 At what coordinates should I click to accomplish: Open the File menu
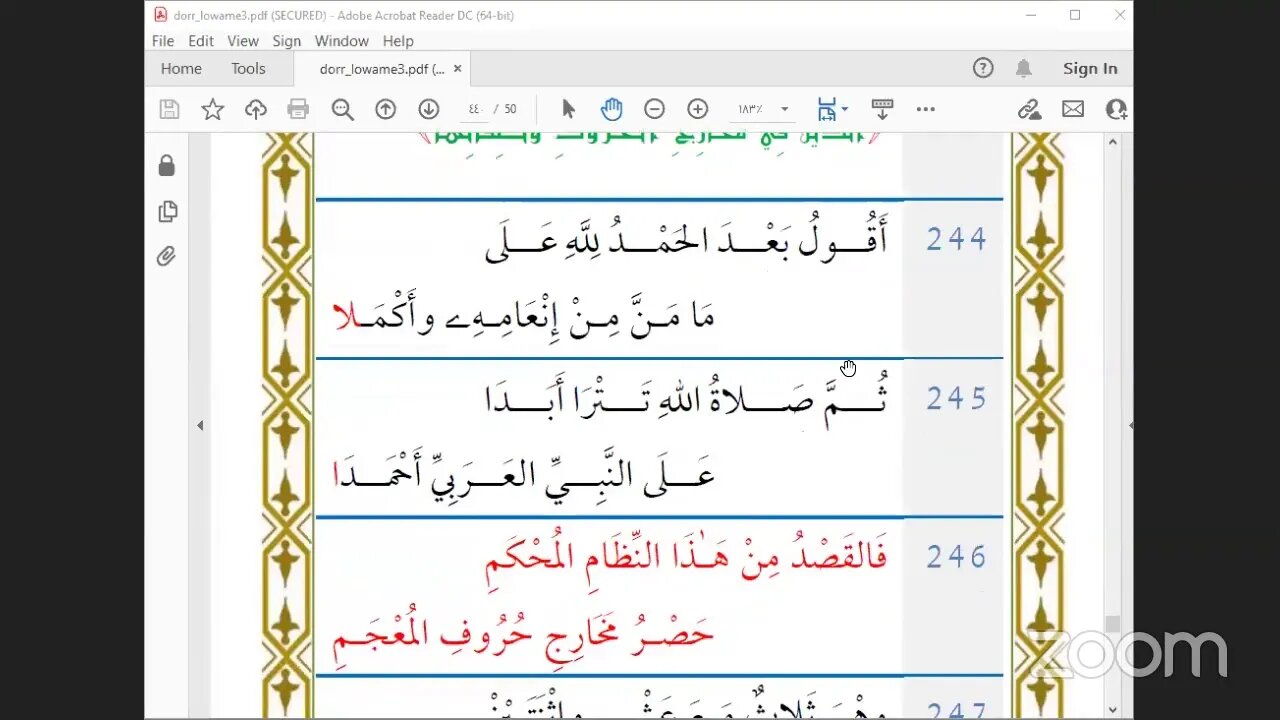point(163,41)
